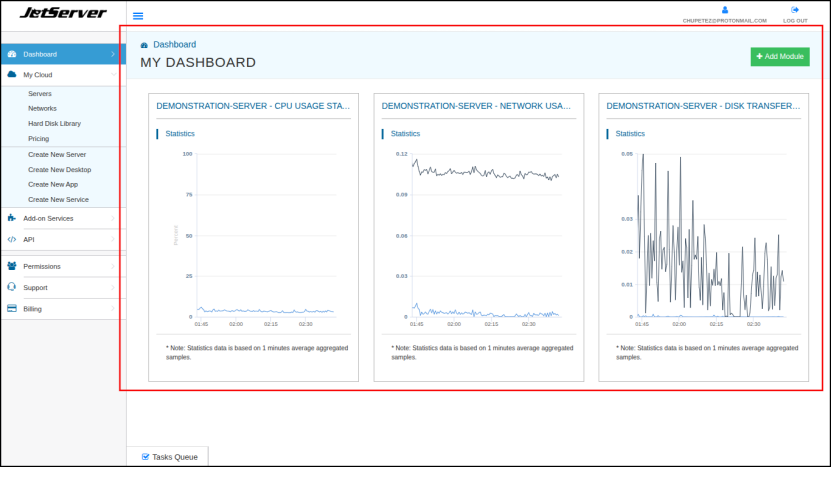
Task: Open Servers in the sidebar
Action: click(40, 93)
